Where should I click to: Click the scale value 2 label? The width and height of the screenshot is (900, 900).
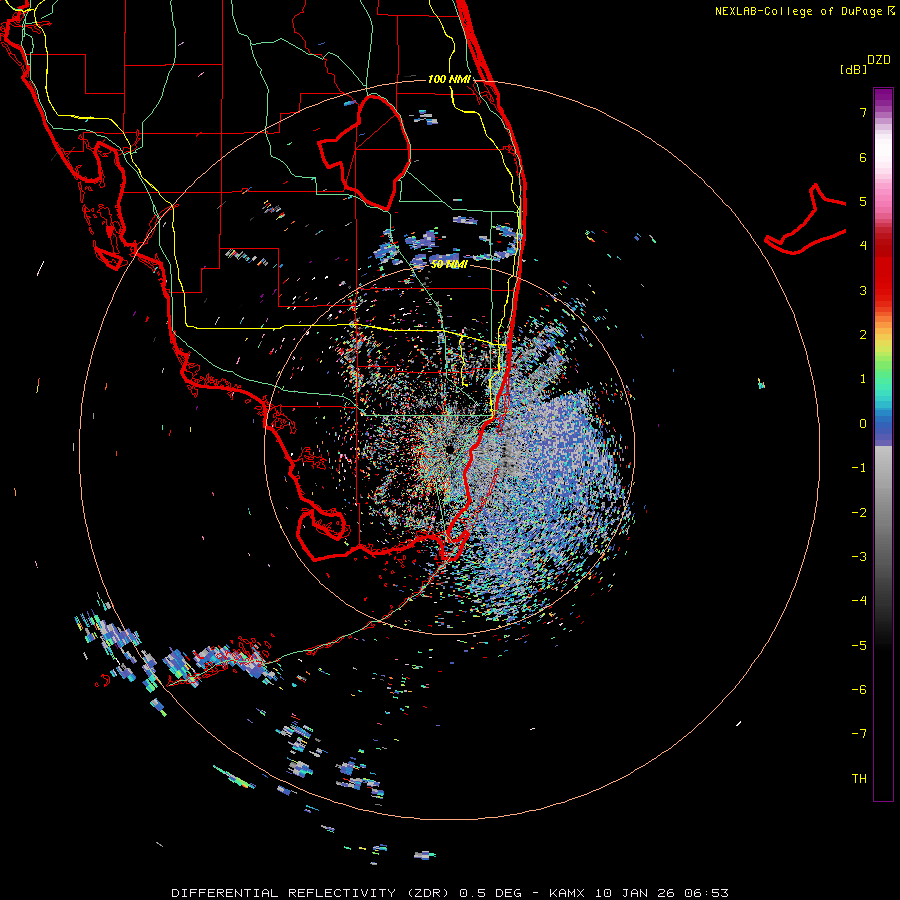point(863,335)
